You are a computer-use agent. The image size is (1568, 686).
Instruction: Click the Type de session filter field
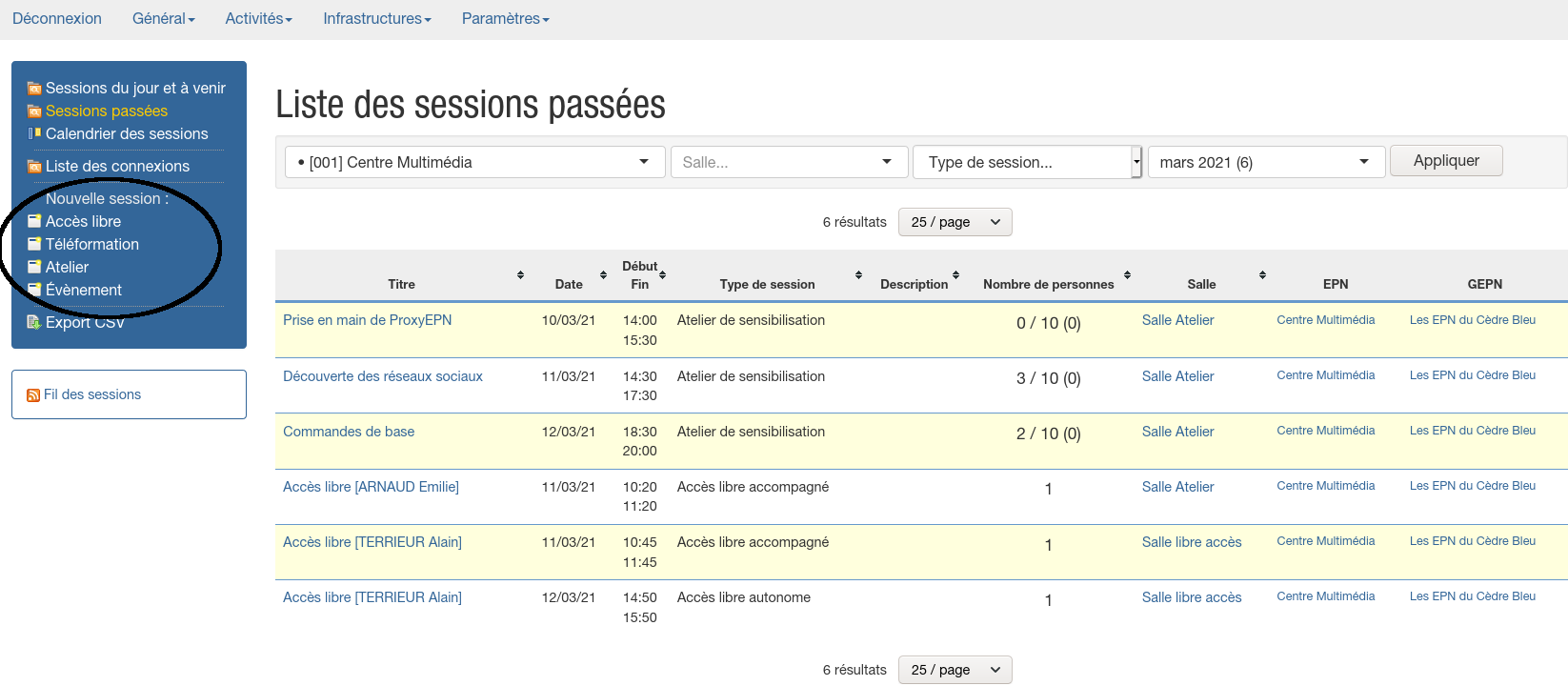coord(1021,162)
